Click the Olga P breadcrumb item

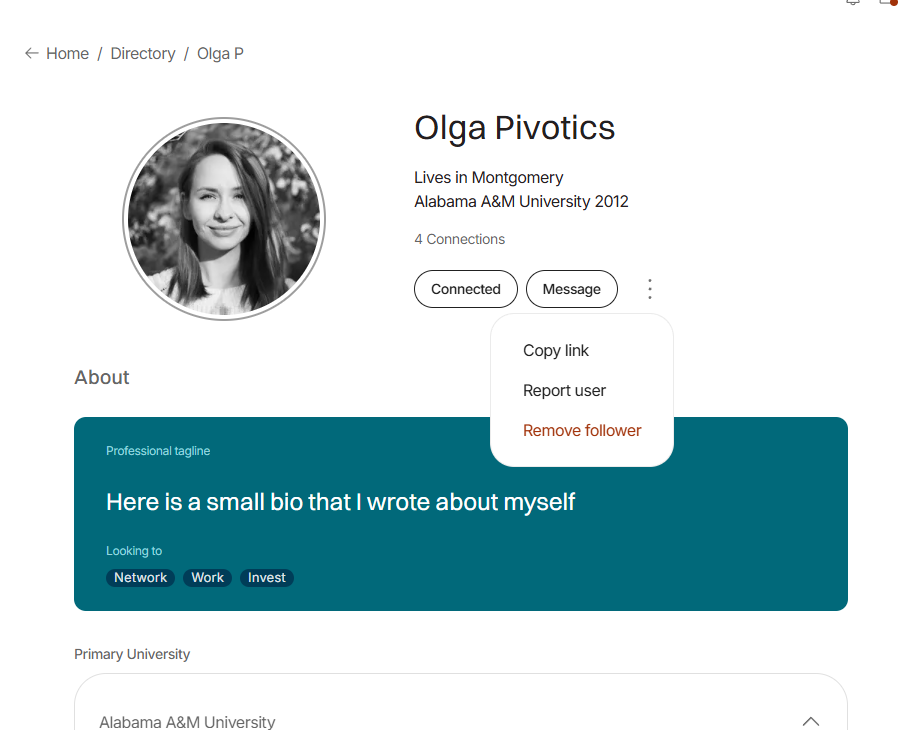pyautogui.click(x=220, y=54)
